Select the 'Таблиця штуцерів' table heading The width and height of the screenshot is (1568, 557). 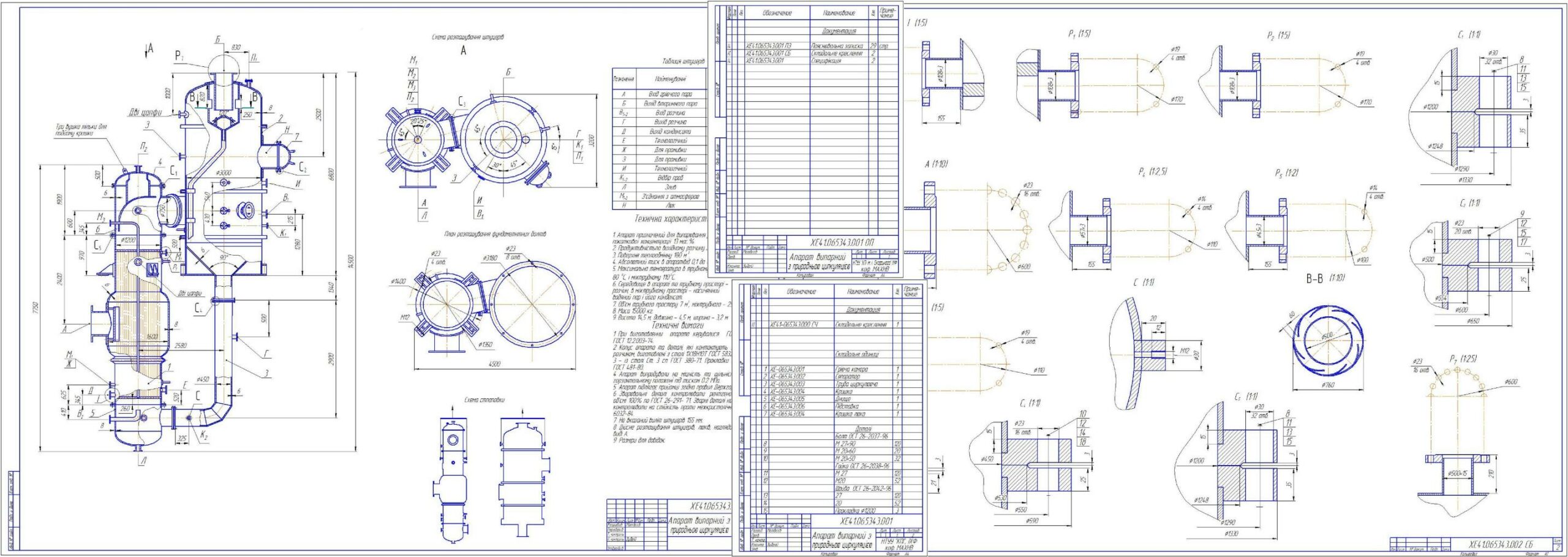tap(684, 61)
